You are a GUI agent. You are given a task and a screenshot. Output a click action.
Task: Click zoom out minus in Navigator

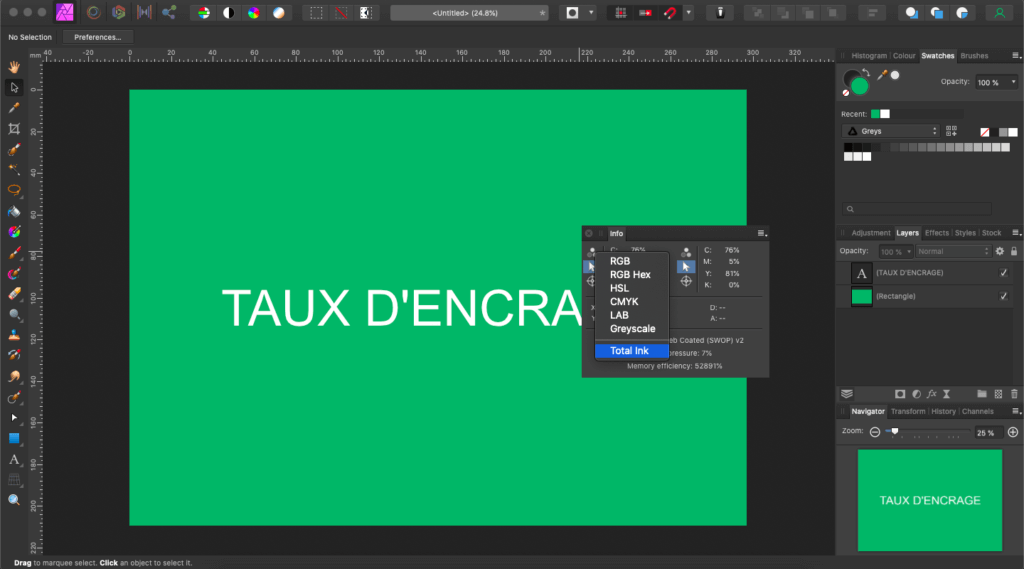click(874, 432)
